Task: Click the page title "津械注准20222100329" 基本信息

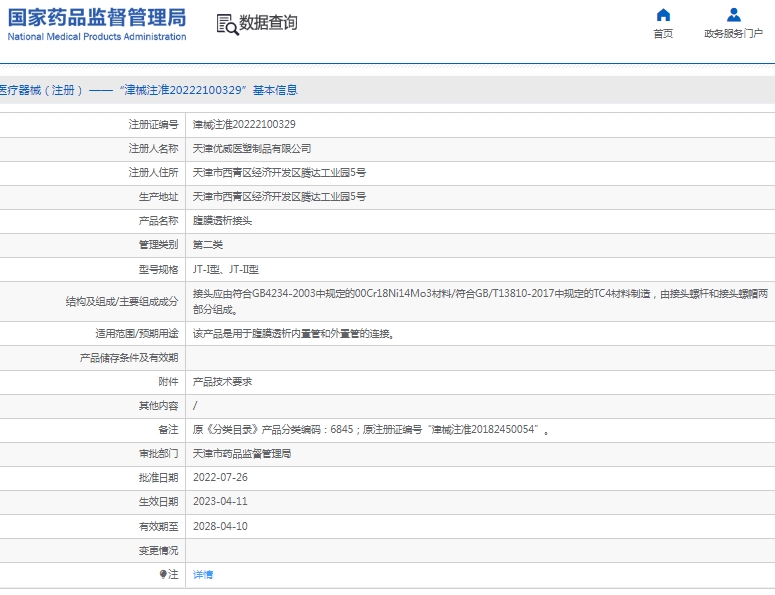Action: pyautogui.click(x=148, y=90)
